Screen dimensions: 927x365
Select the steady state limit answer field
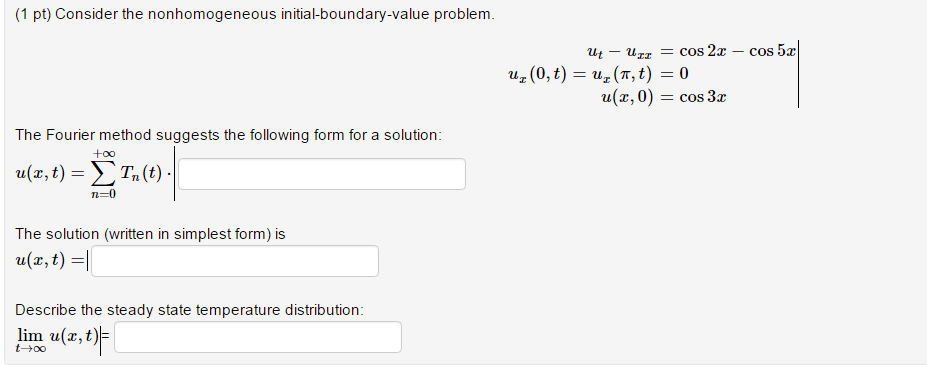tap(258, 337)
